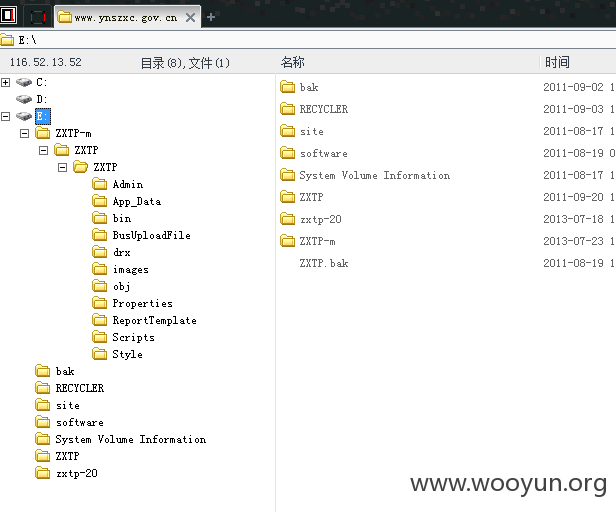Collapse the E: drive node

(x=6, y=116)
